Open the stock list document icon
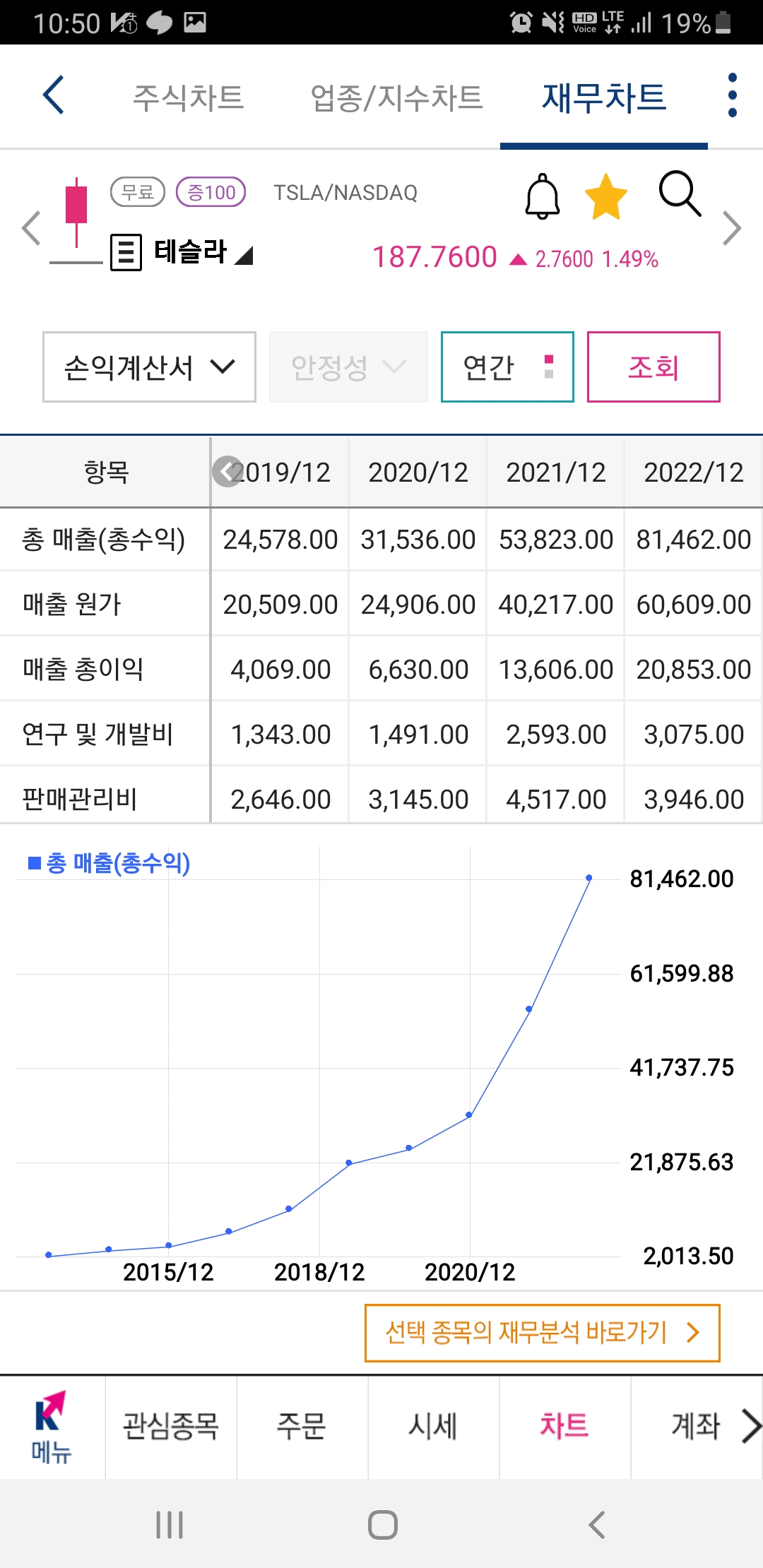Image resolution: width=763 pixels, height=1568 pixels. point(126,252)
